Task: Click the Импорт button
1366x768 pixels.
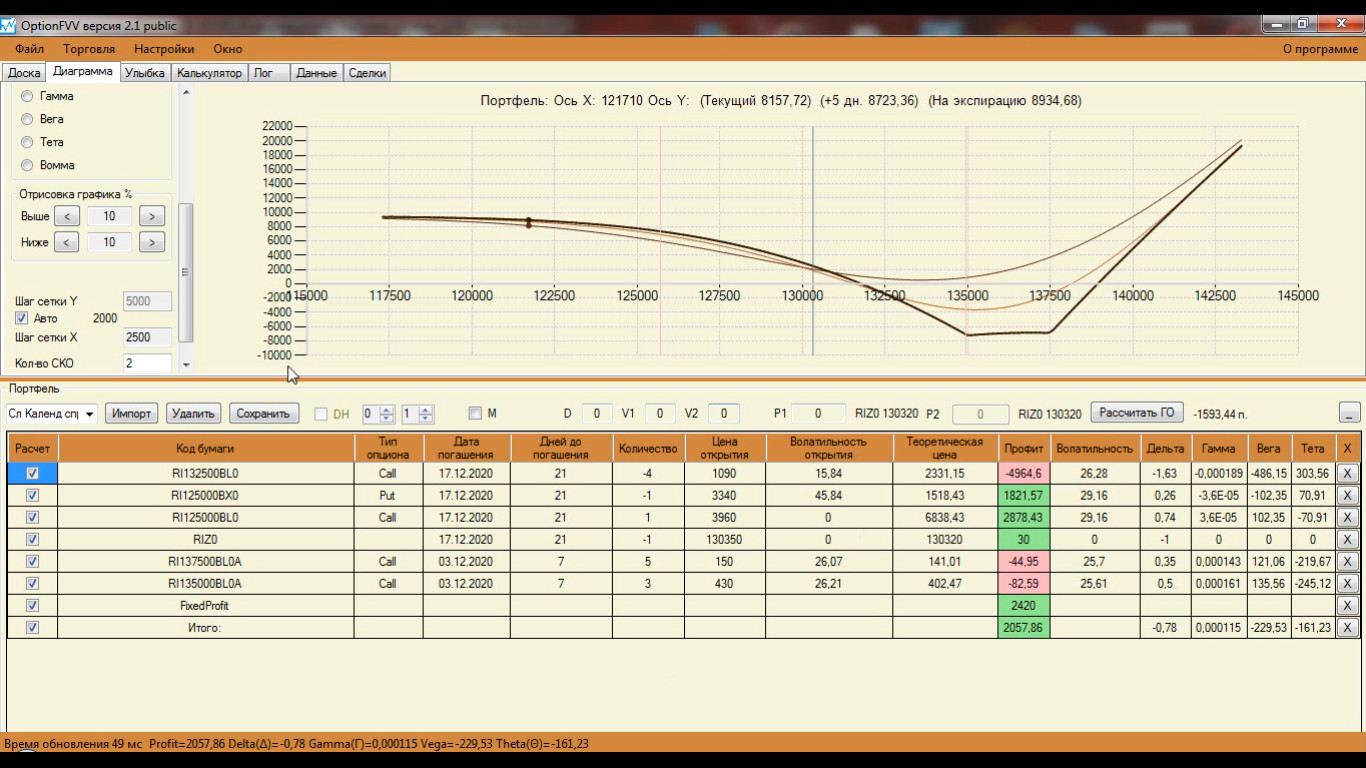Action: pyautogui.click(x=132, y=413)
